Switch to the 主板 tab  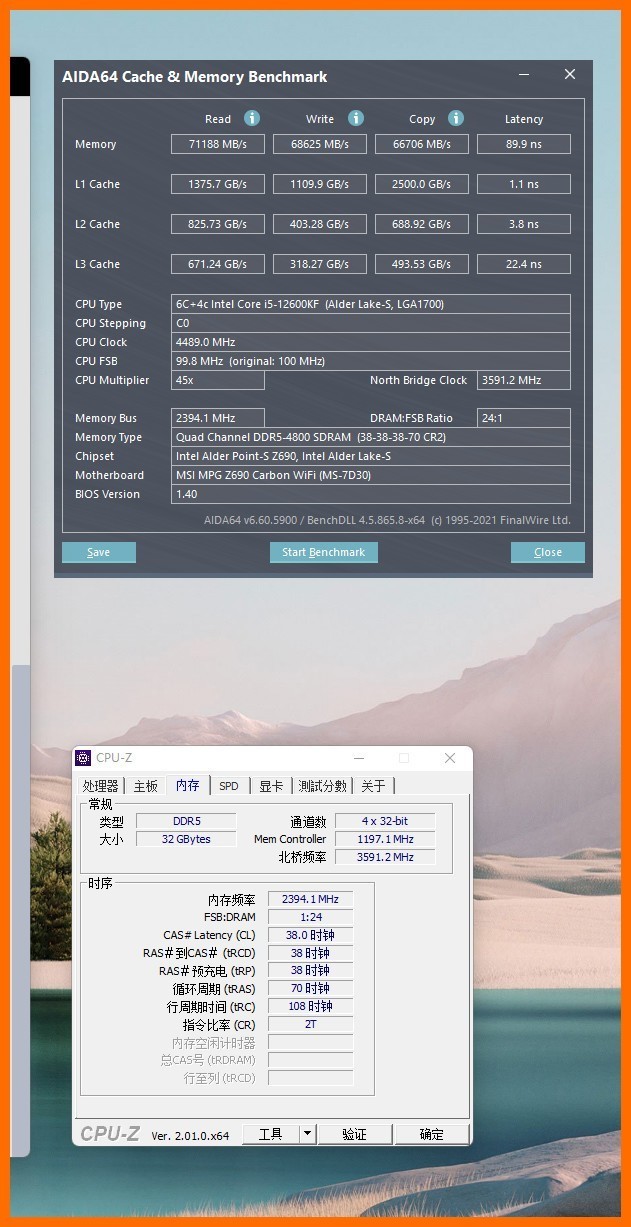tap(145, 786)
